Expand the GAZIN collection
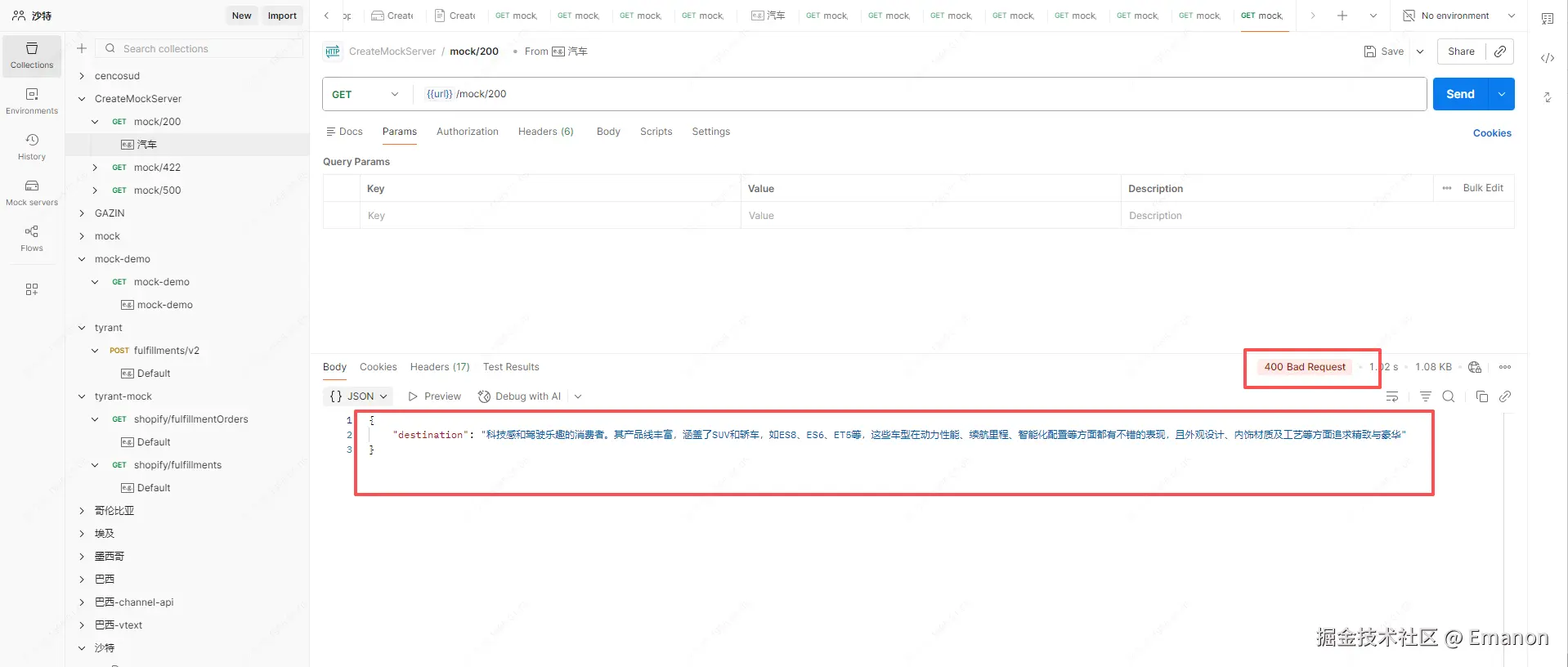1568x667 pixels. [82, 213]
